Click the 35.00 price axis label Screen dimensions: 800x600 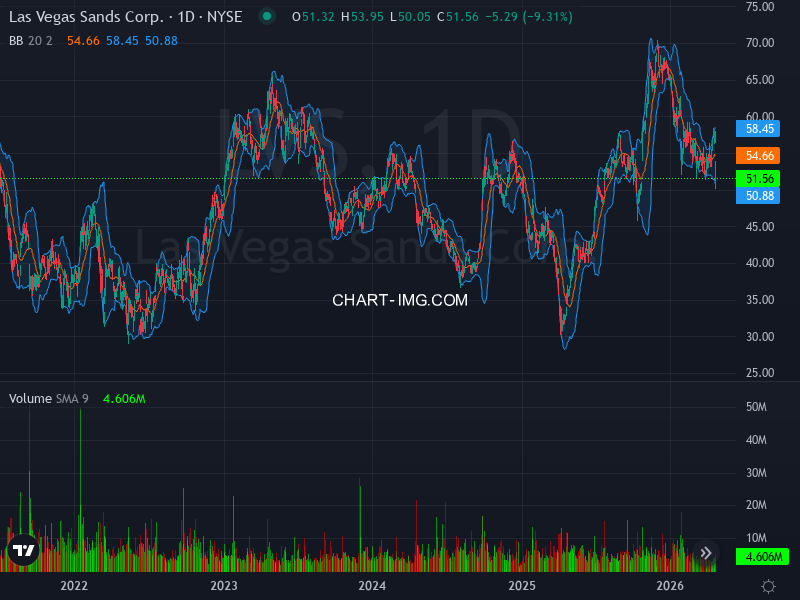[x=760, y=299]
